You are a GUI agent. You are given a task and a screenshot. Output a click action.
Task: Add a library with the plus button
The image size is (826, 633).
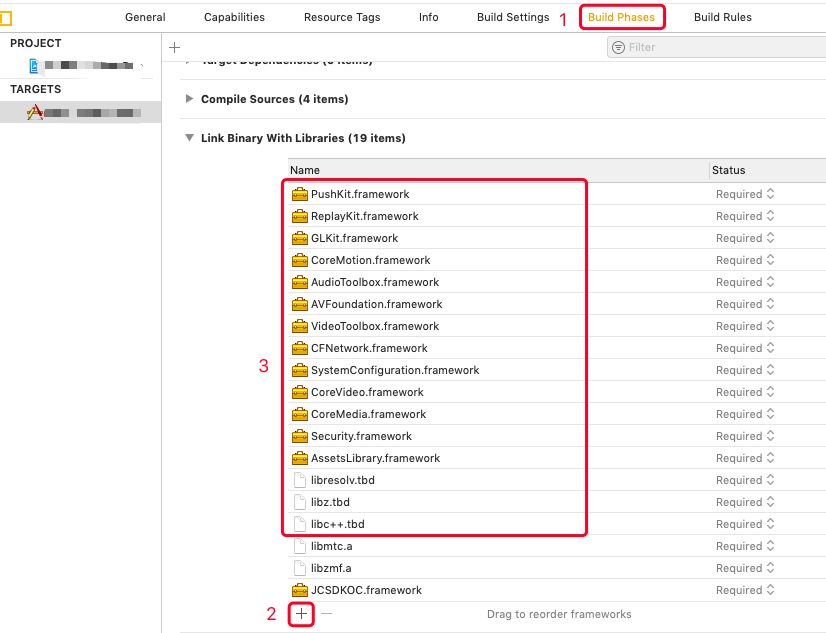pyautogui.click(x=301, y=614)
